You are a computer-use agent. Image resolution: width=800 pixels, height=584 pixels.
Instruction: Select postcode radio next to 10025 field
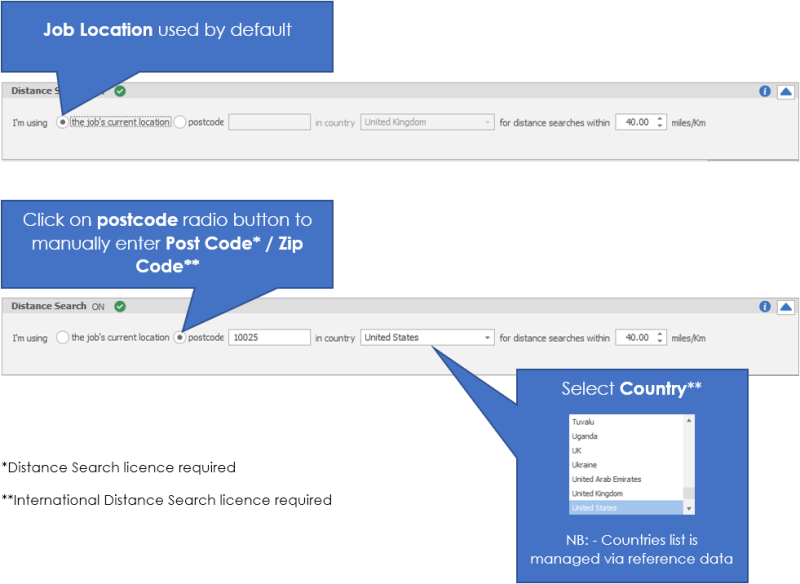pos(180,338)
